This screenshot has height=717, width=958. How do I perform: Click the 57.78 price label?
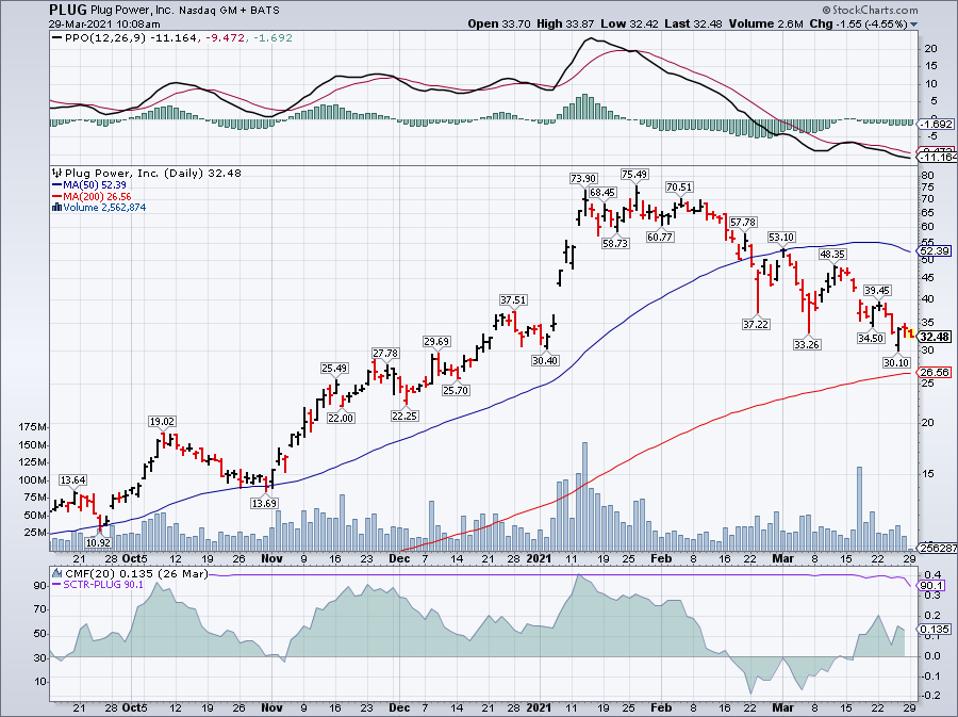coord(743,222)
